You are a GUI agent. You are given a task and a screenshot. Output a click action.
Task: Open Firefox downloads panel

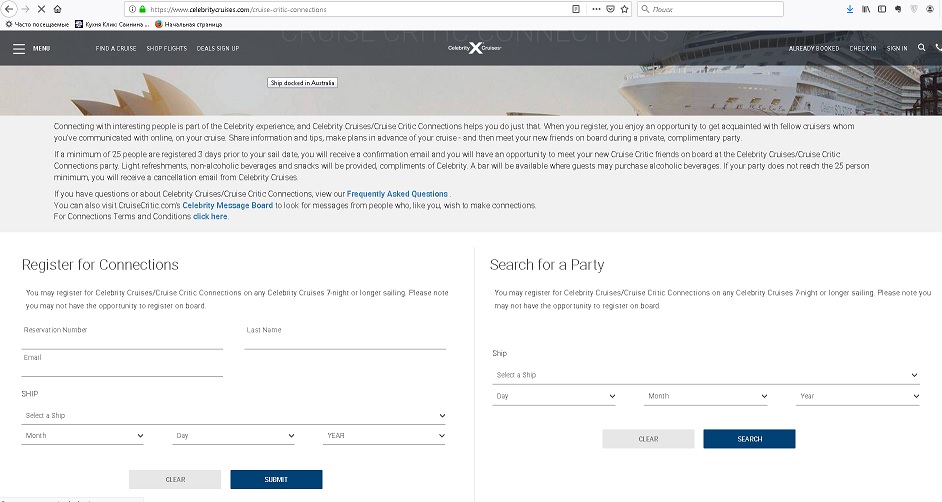849,9
